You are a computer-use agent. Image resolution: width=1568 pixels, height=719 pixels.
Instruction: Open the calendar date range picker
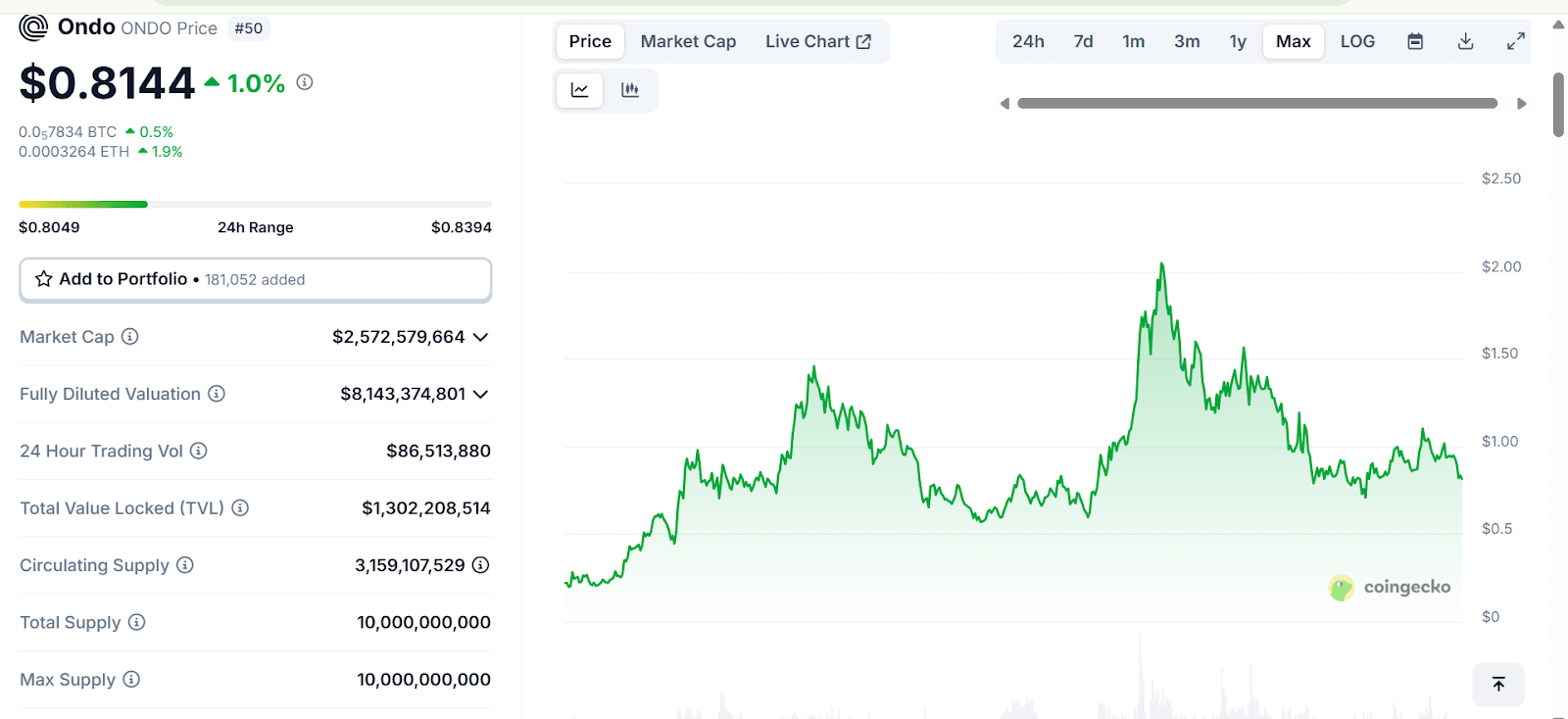tap(1415, 41)
